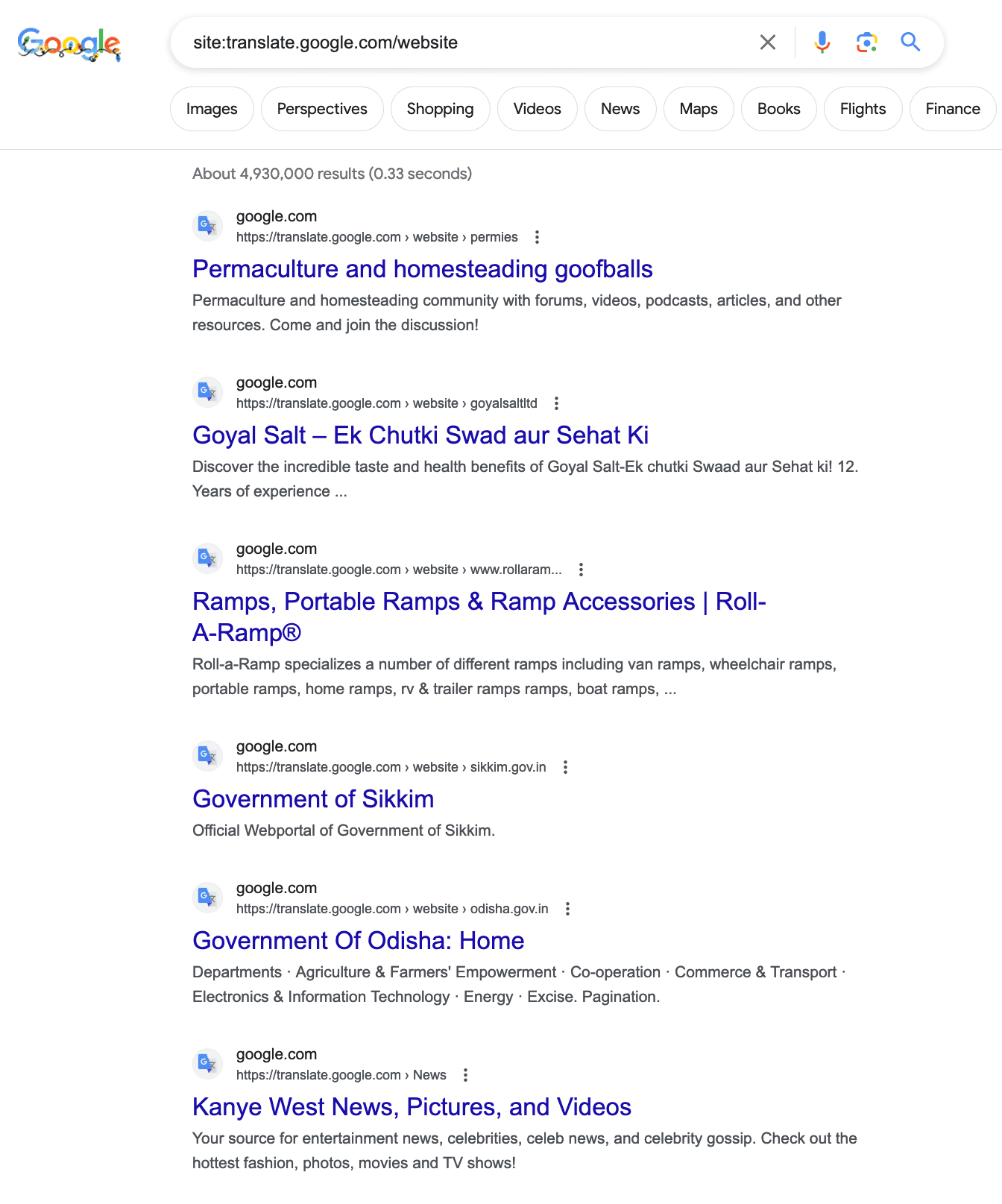This screenshot has height=1204, width=1002.
Task: Click the Translate favicon beside the permies result
Action: click(x=207, y=226)
